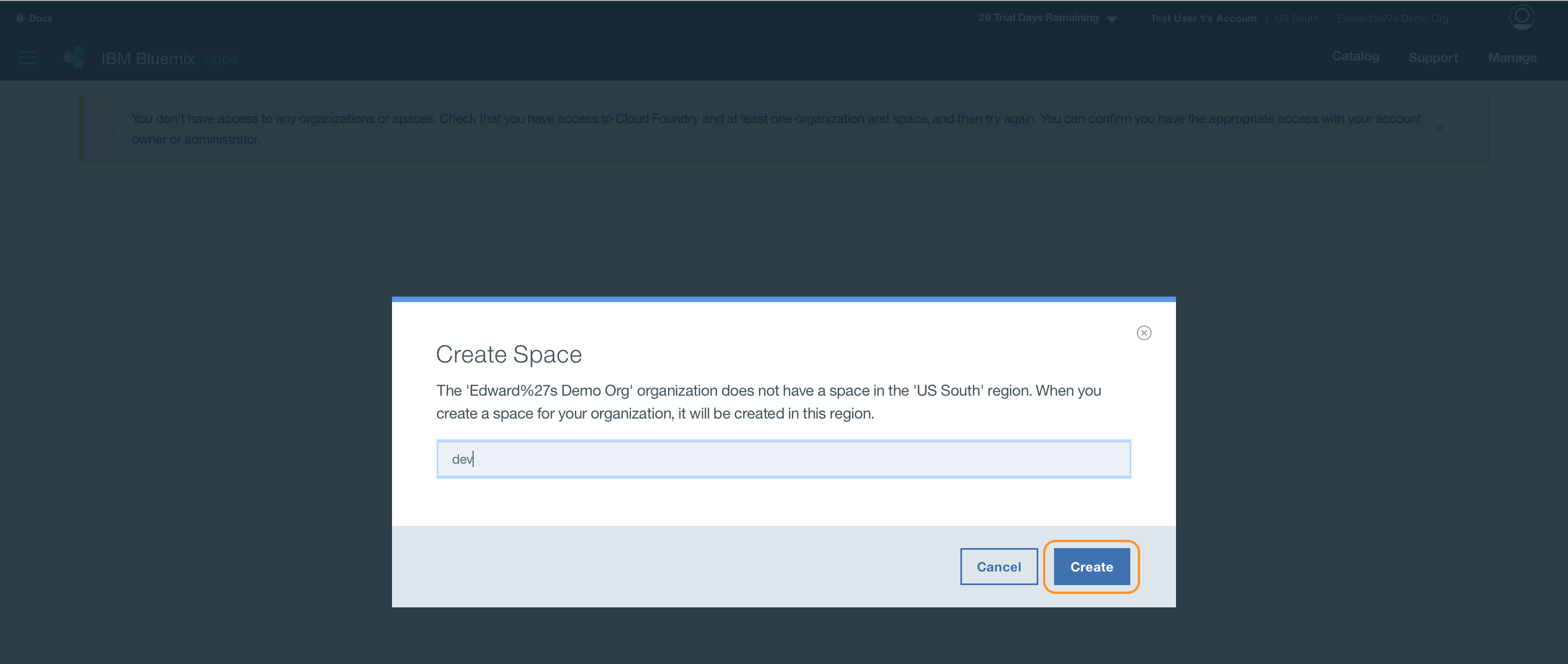Click the space name input field
The height and width of the screenshot is (664, 1568).
tap(783, 459)
